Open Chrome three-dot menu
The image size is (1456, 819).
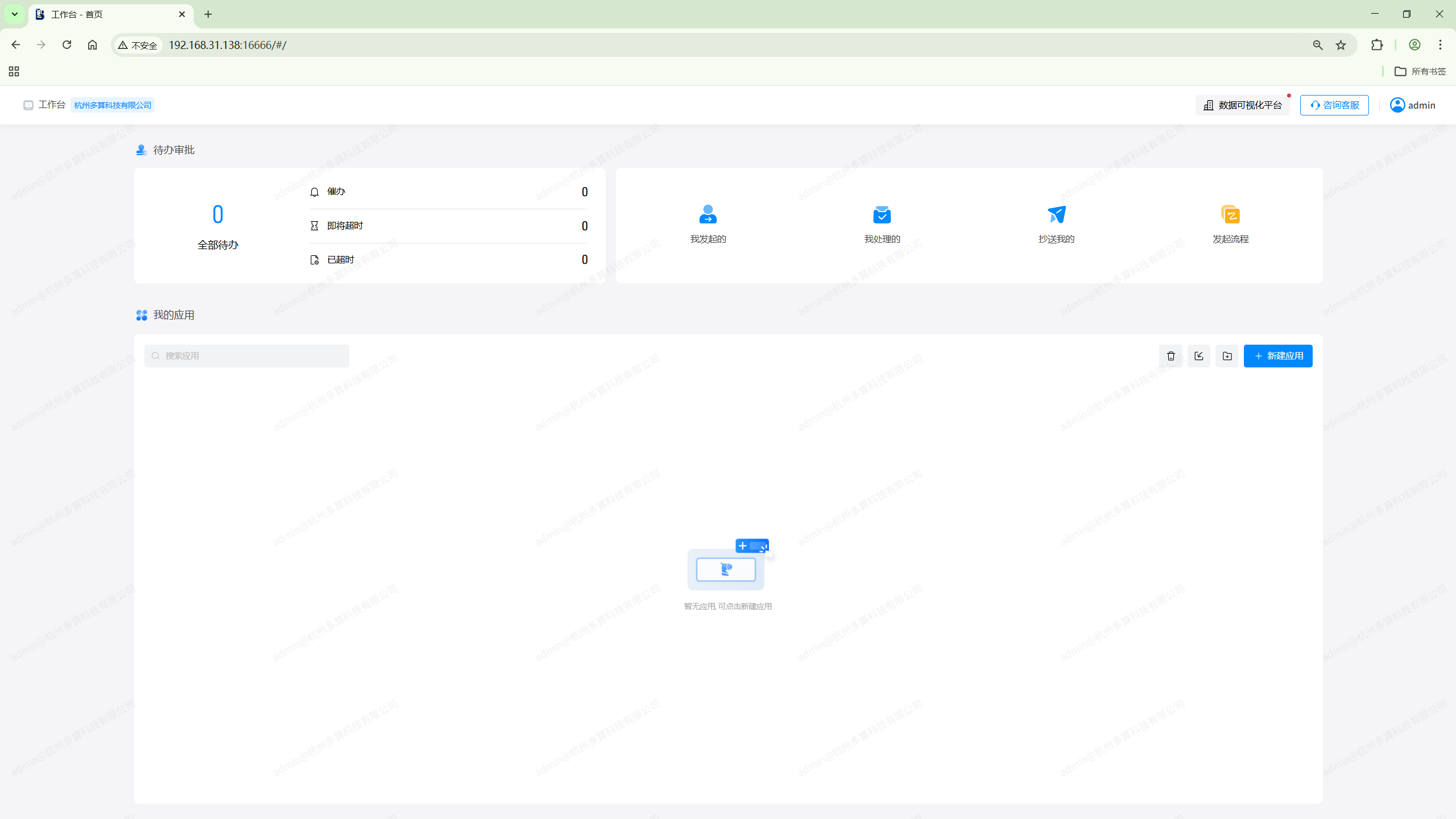point(1440,45)
